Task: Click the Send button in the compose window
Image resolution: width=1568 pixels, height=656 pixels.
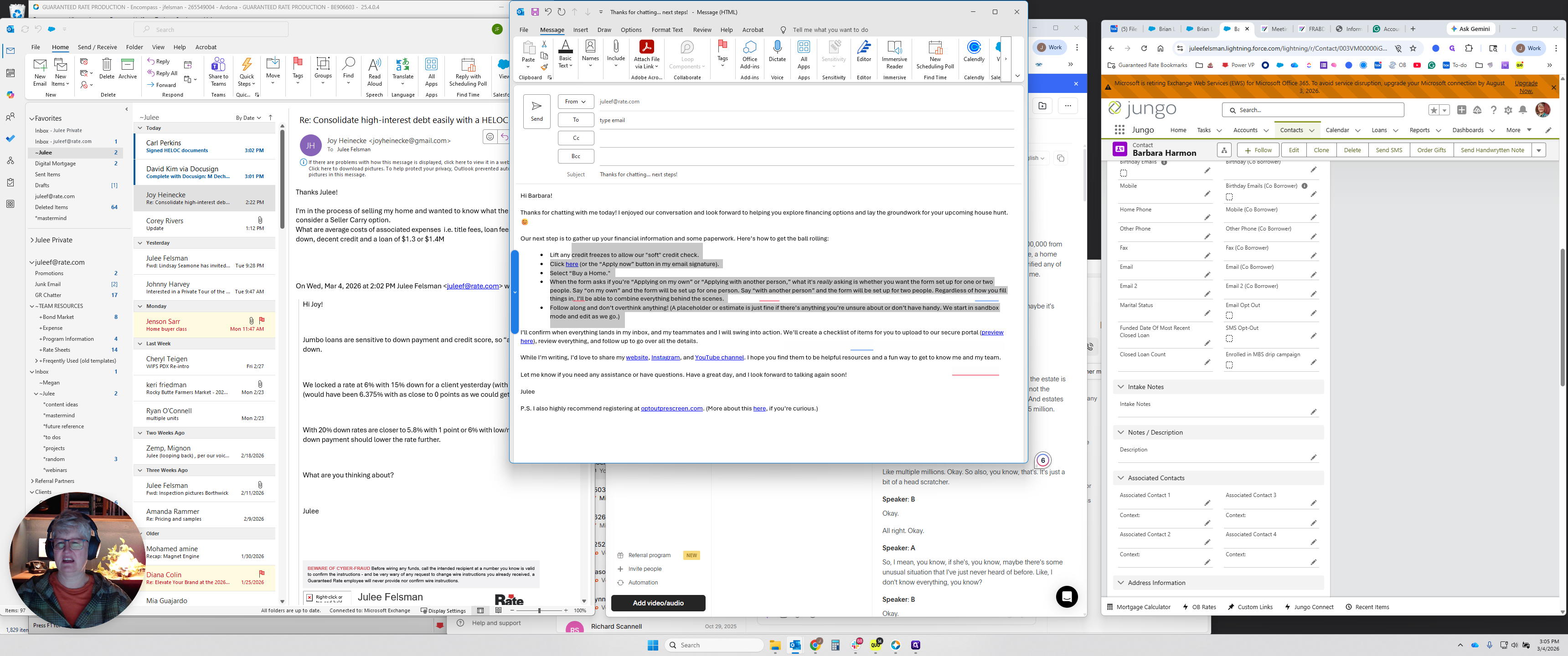Action: [x=536, y=111]
